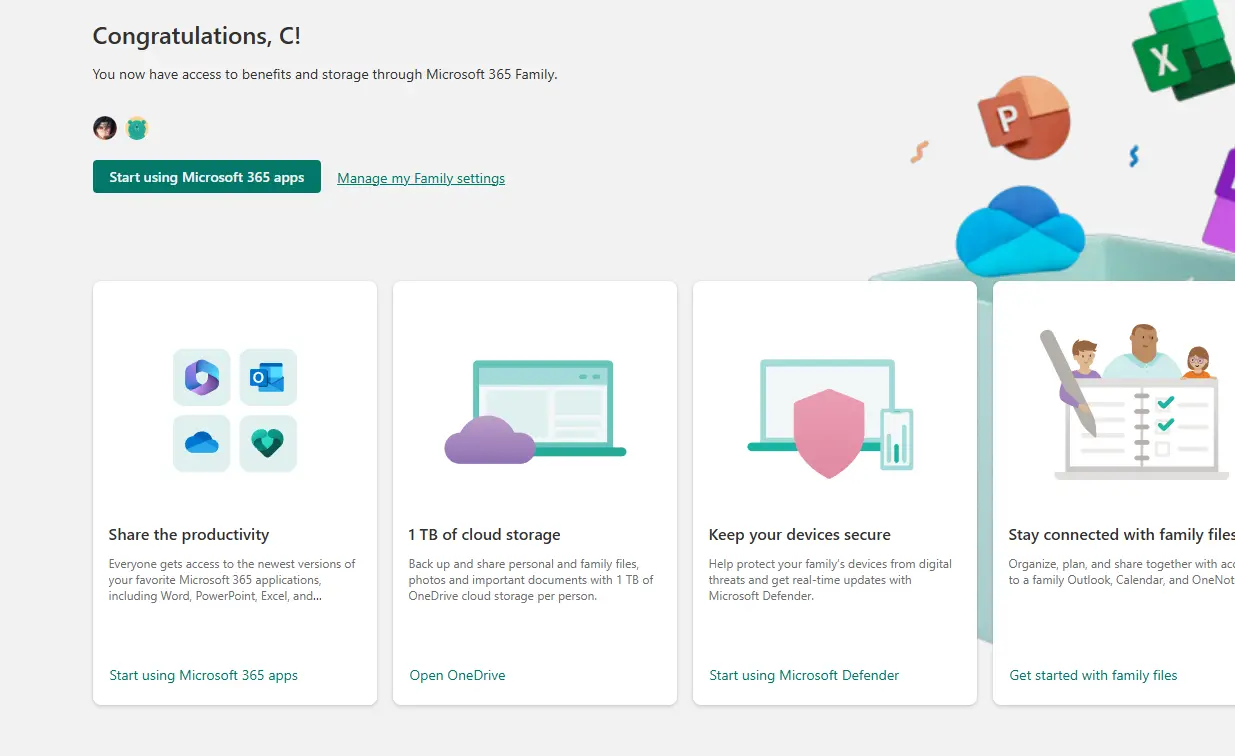Click the OneDrive icon in productivity card

(x=202, y=443)
